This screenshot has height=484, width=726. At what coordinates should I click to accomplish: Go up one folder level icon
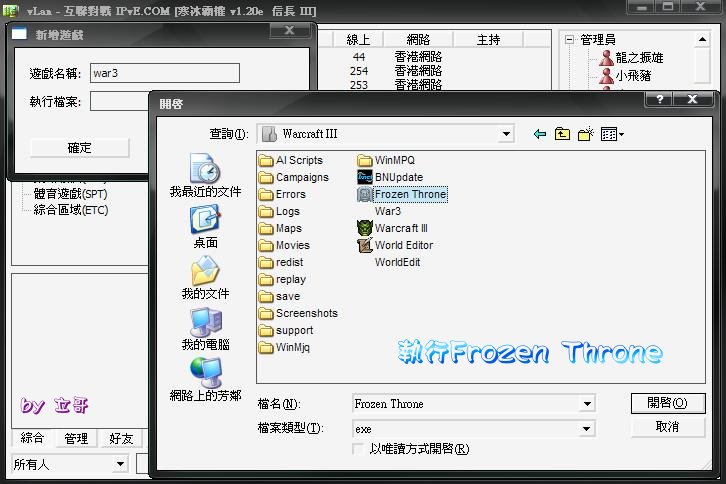click(562, 134)
